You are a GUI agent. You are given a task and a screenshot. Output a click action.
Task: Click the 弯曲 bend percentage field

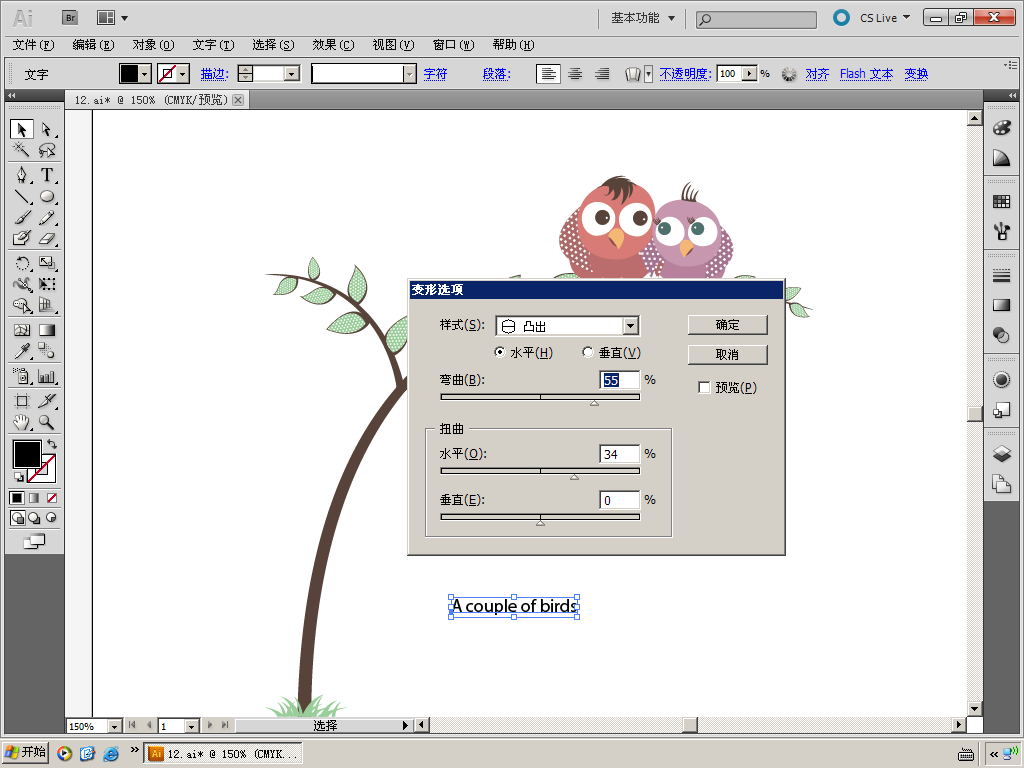(619, 380)
